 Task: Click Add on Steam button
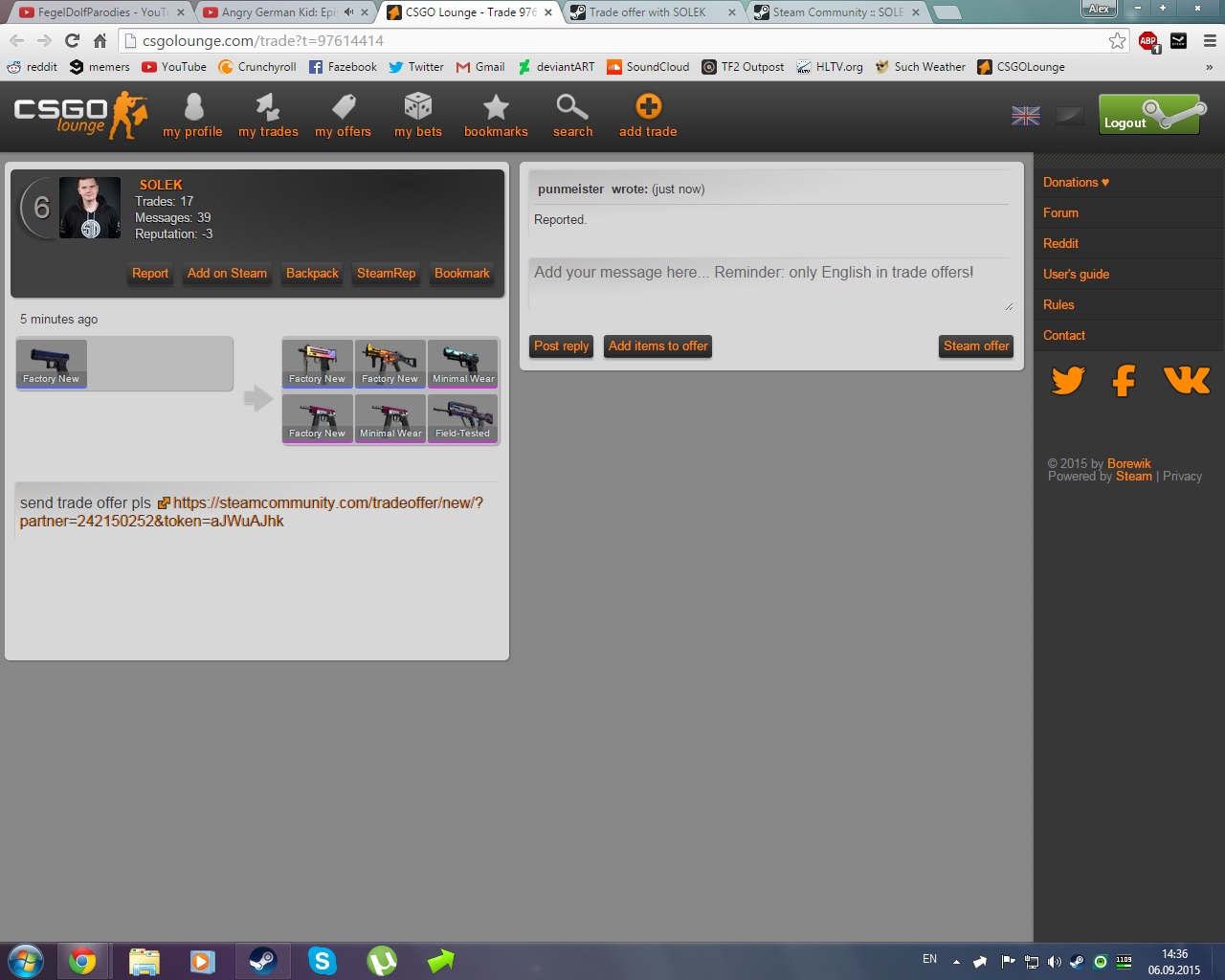click(227, 274)
